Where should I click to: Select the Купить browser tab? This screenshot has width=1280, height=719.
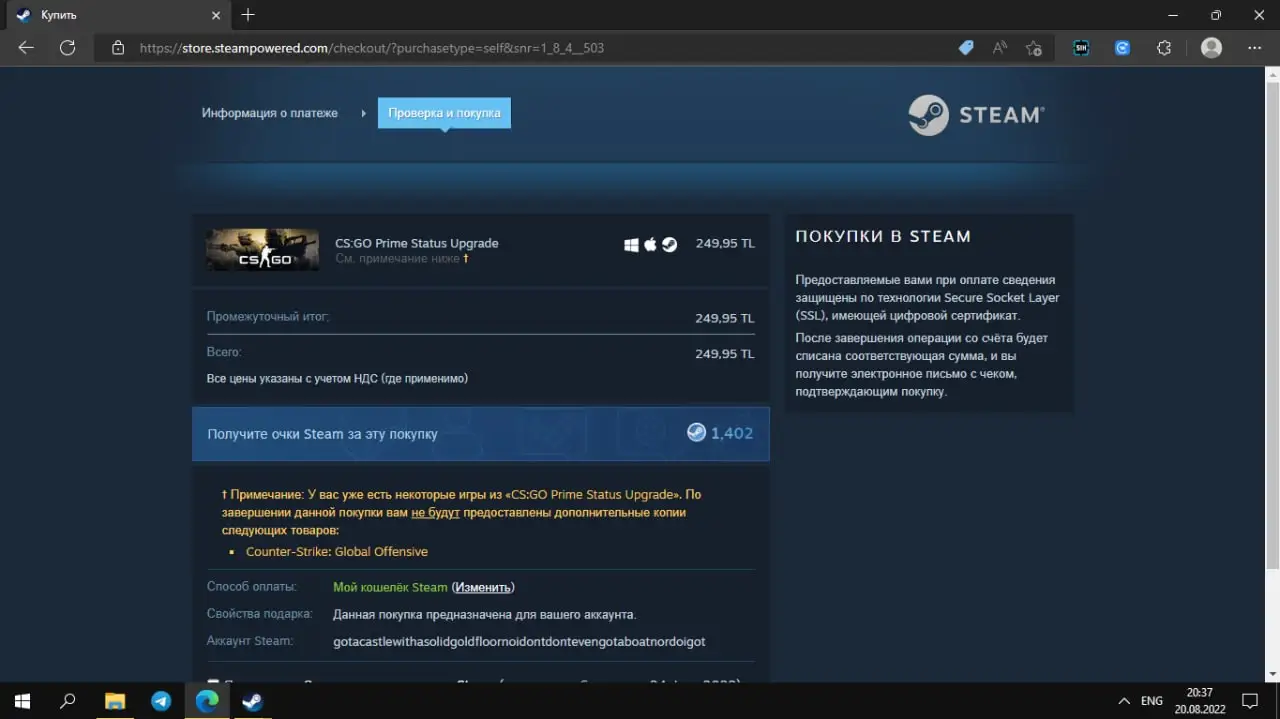tap(118, 15)
